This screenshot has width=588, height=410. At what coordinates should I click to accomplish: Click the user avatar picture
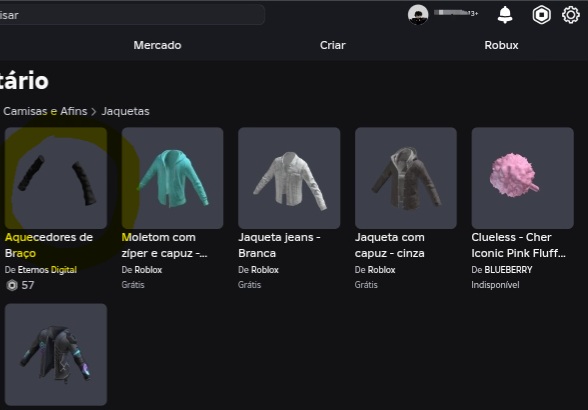point(418,15)
